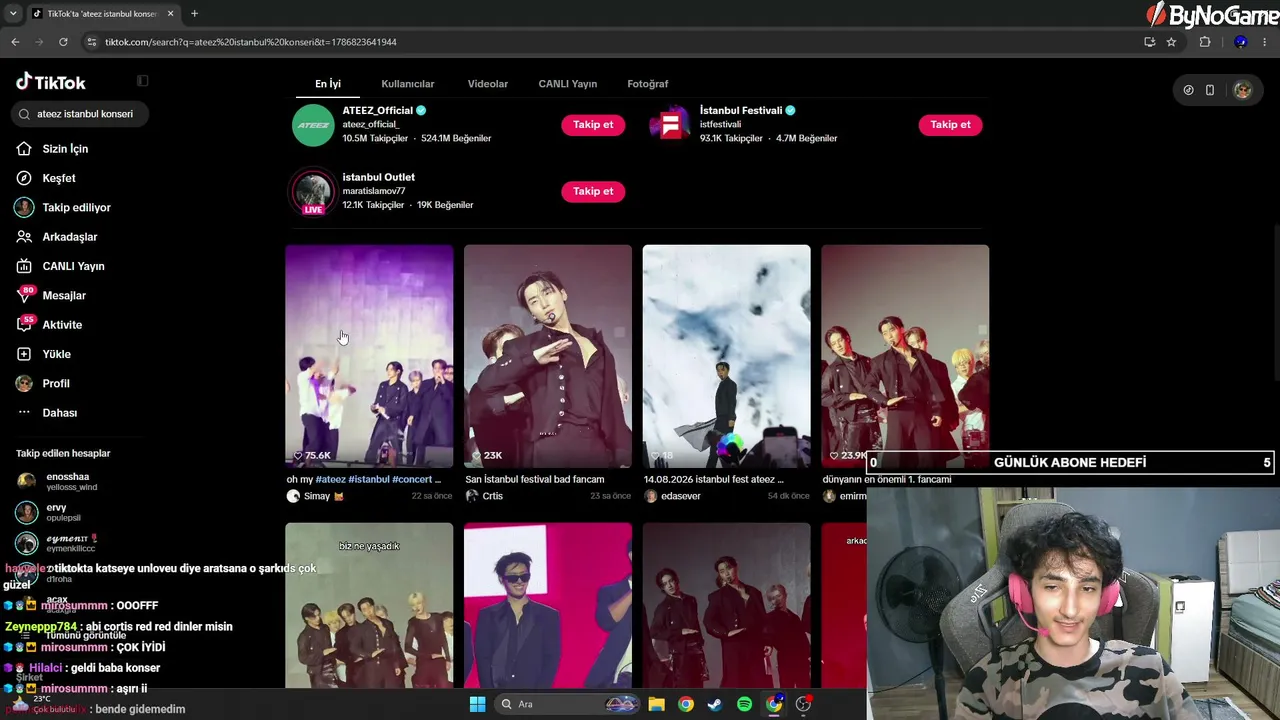Click the TikTok coins icon in header
The height and width of the screenshot is (720, 1280).
click(x=1188, y=90)
